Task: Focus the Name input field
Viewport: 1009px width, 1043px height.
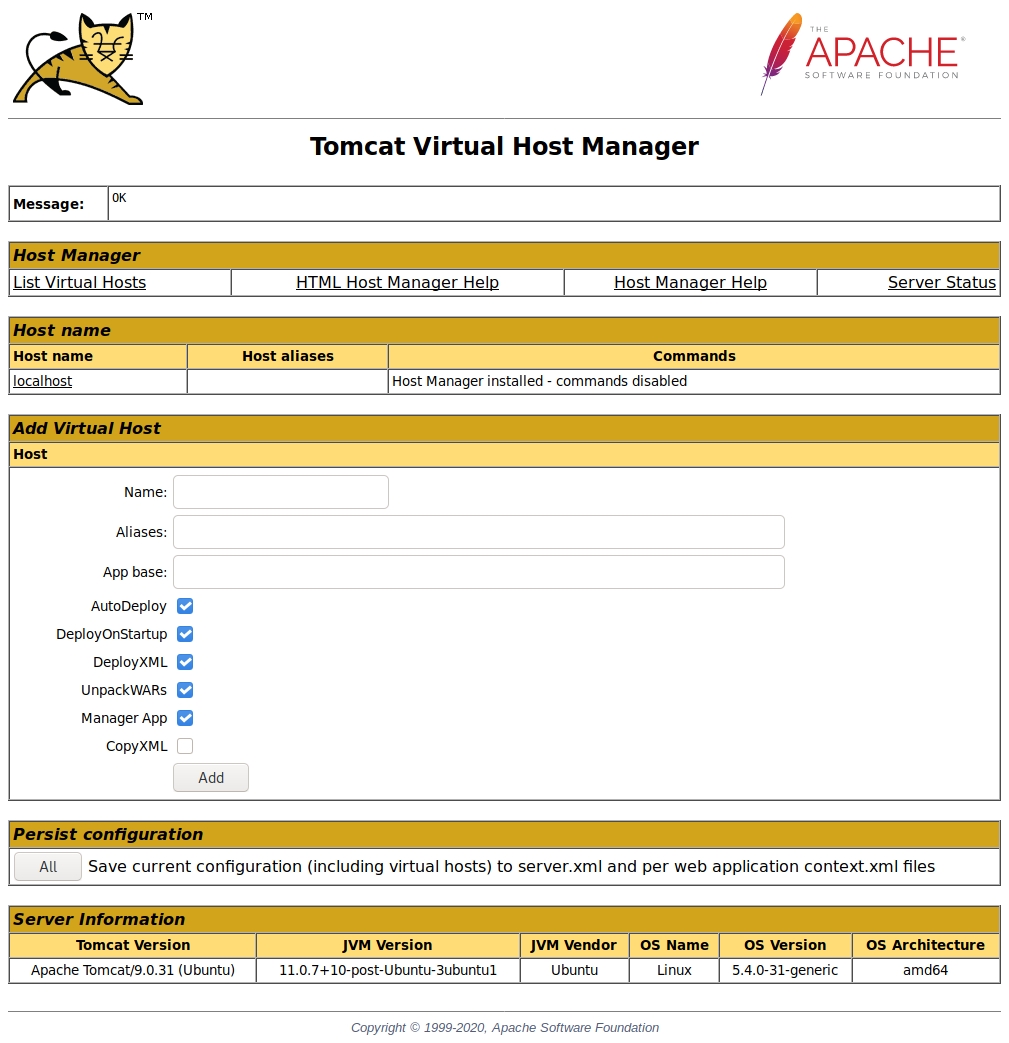Action: pos(281,492)
